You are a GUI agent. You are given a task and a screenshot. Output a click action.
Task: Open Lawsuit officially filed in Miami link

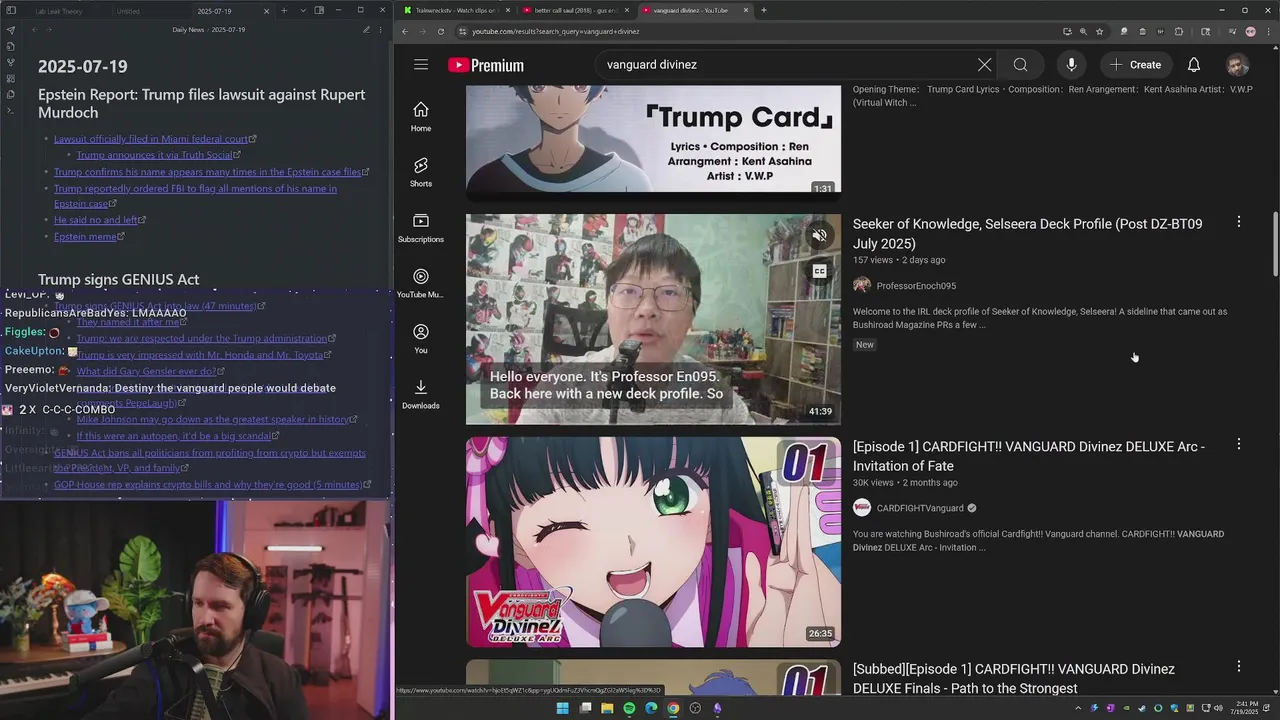point(151,139)
